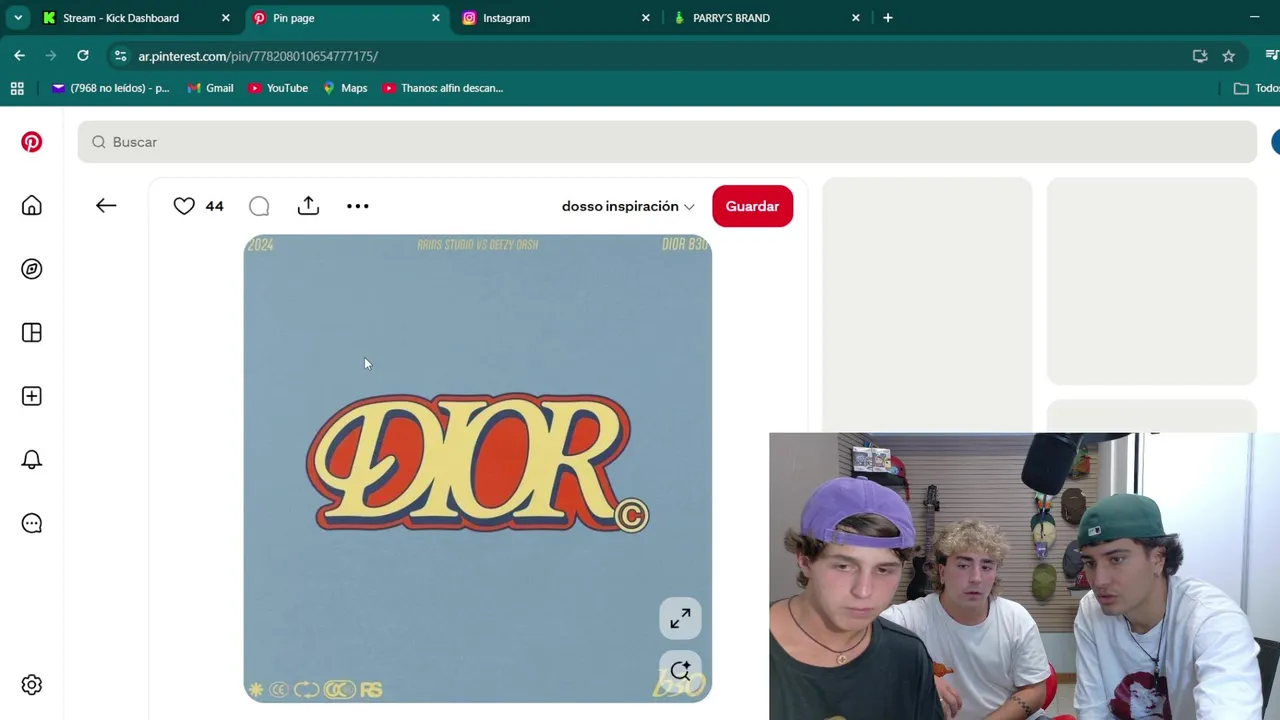Install app icon in address bar
This screenshot has height=720, width=1280.
click(x=1200, y=56)
